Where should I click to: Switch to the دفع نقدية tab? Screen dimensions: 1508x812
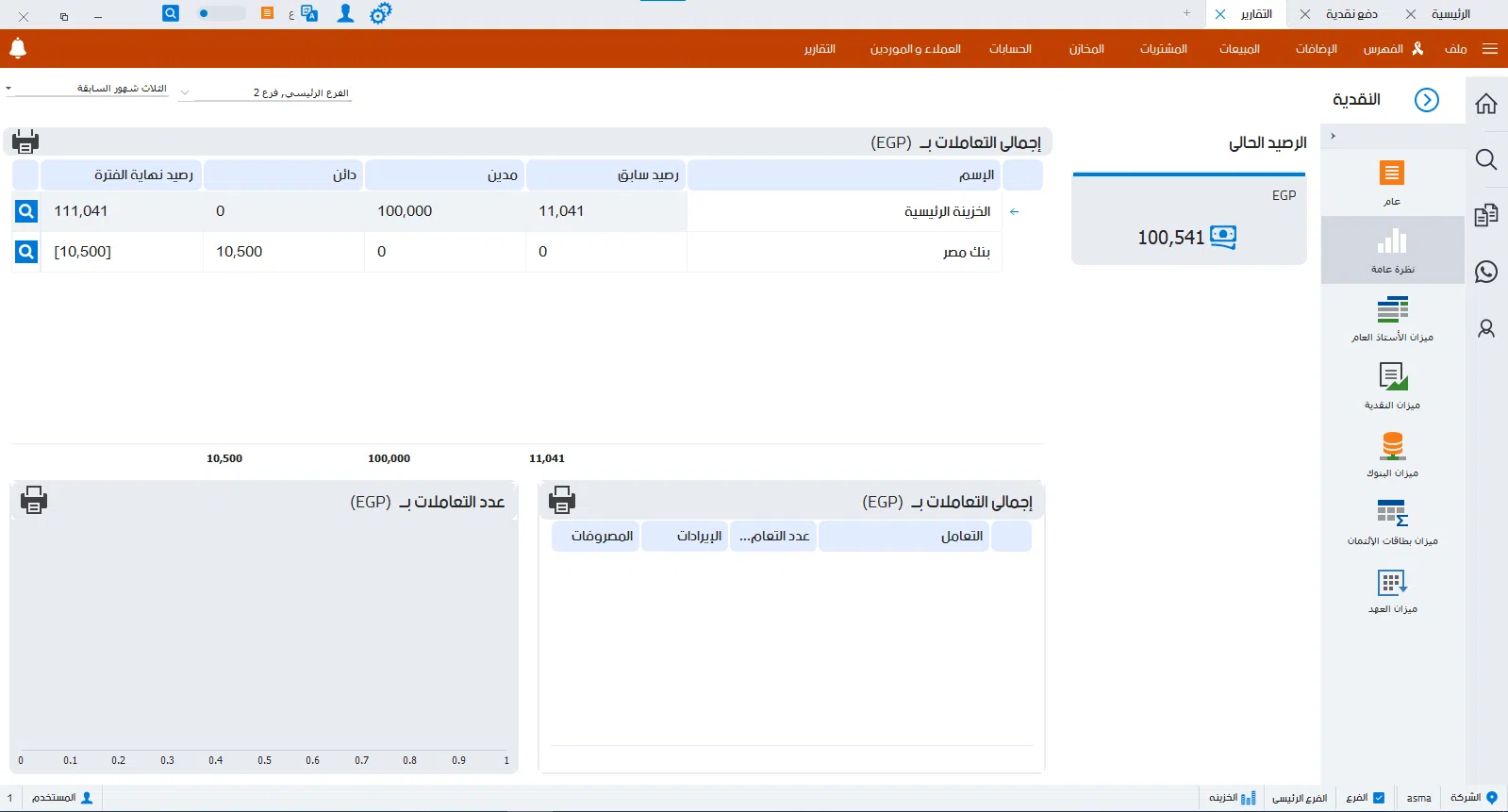(1351, 14)
